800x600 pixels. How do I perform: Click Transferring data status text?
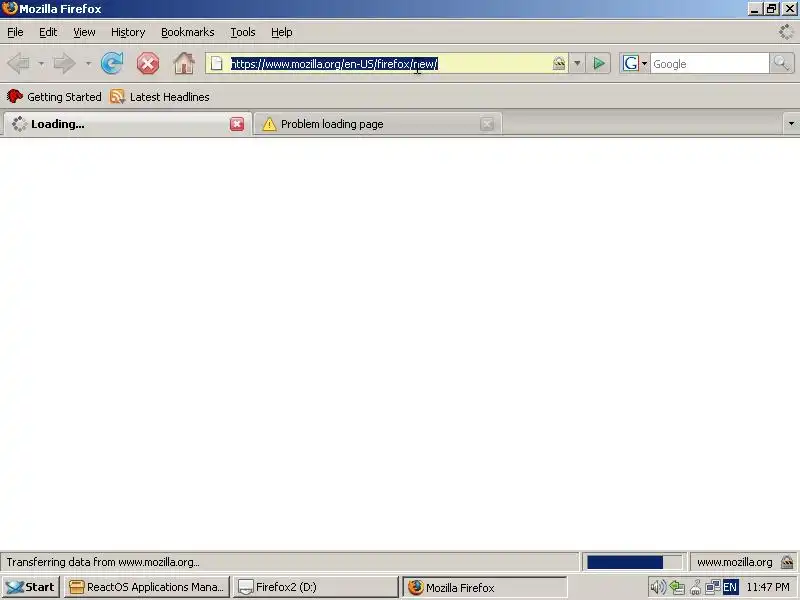(103, 562)
